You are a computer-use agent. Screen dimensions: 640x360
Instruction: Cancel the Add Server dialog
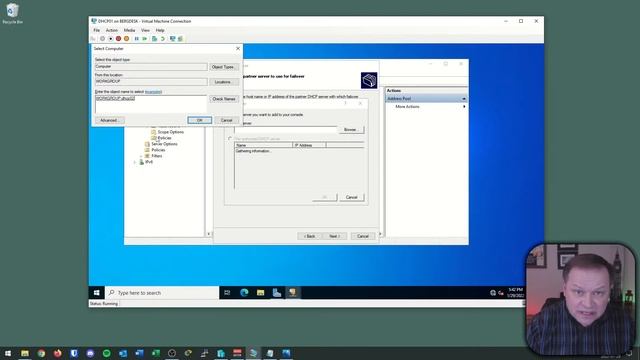coord(351,197)
